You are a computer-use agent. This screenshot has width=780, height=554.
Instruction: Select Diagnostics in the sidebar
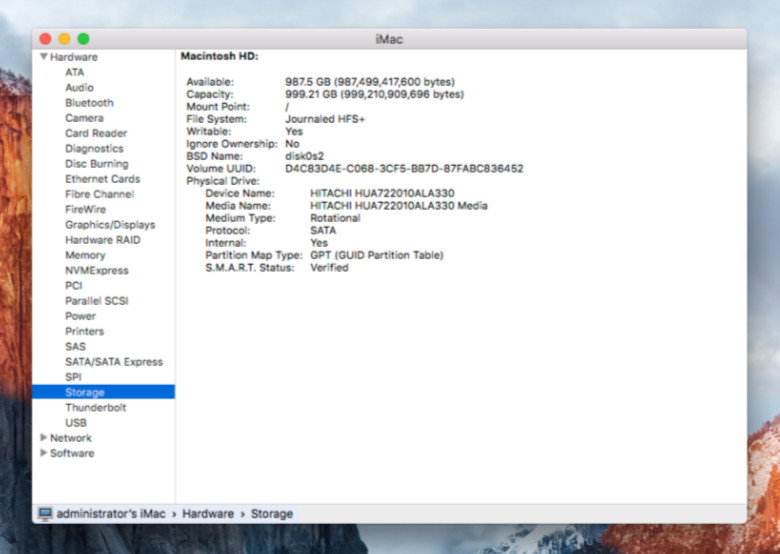click(x=94, y=149)
